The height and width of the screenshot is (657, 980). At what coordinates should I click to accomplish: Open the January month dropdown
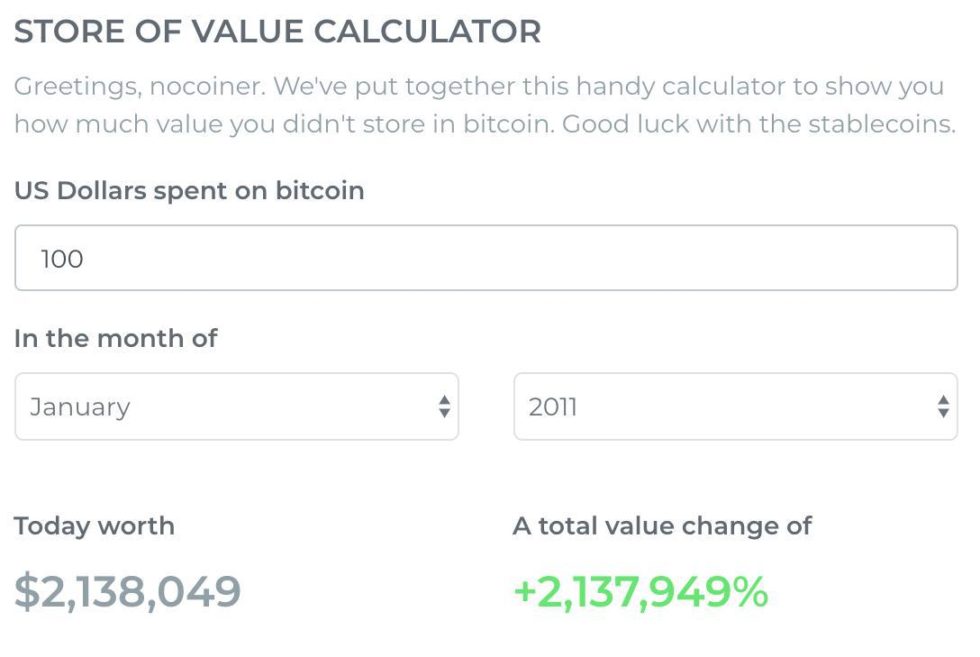[236, 407]
